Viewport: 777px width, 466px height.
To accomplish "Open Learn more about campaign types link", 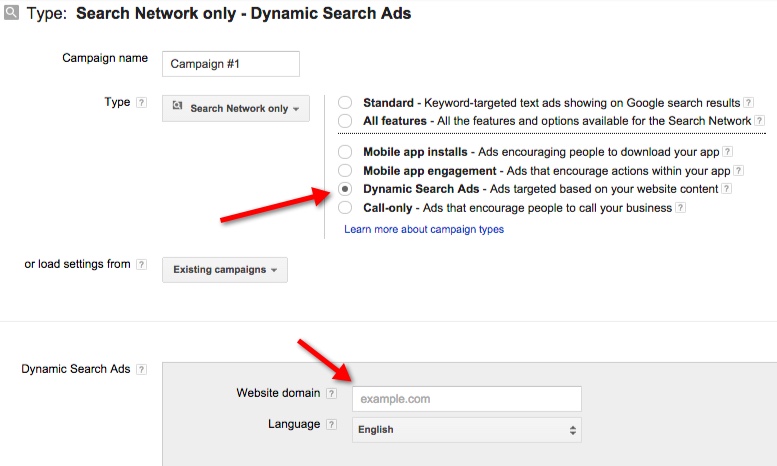I will click(x=424, y=229).
